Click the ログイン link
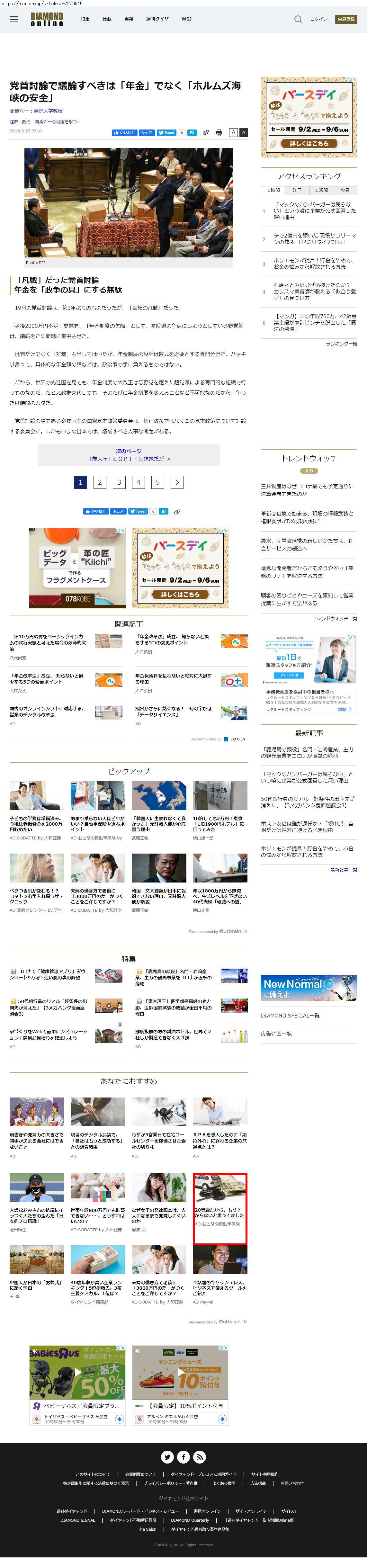367x1568 pixels. click(318, 19)
